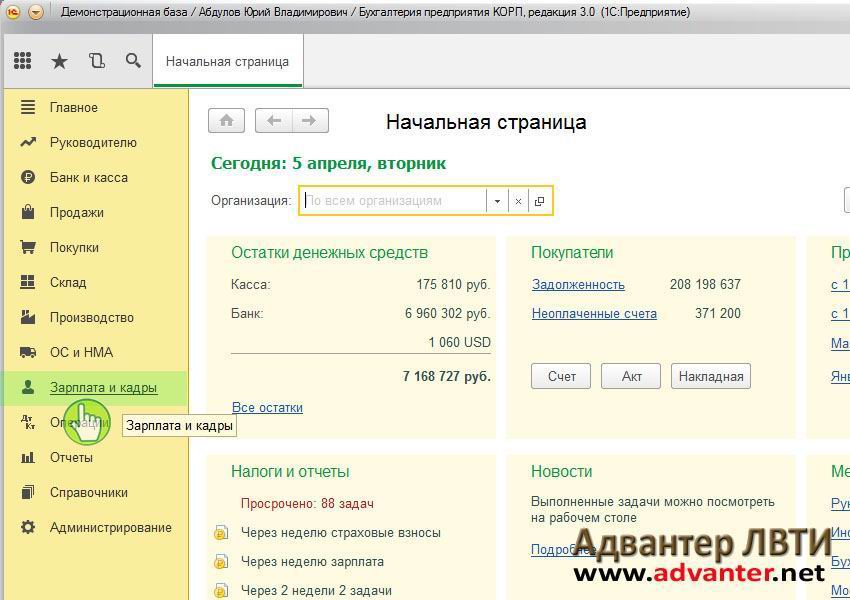Click the search magnifier icon
Viewport: 850px width, 600px height.
[x=133, y=61]
